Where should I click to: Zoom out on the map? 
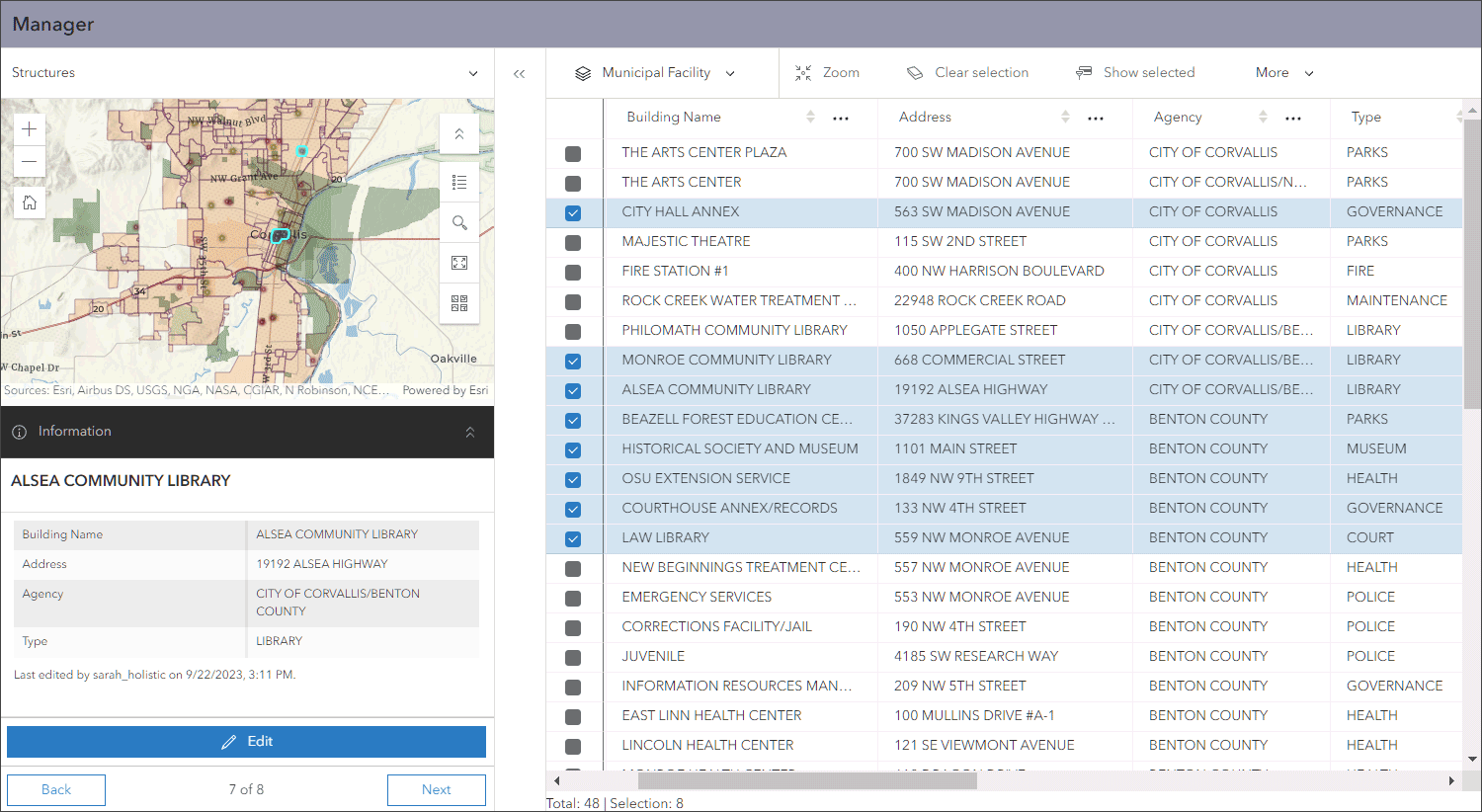click(30, 161)
